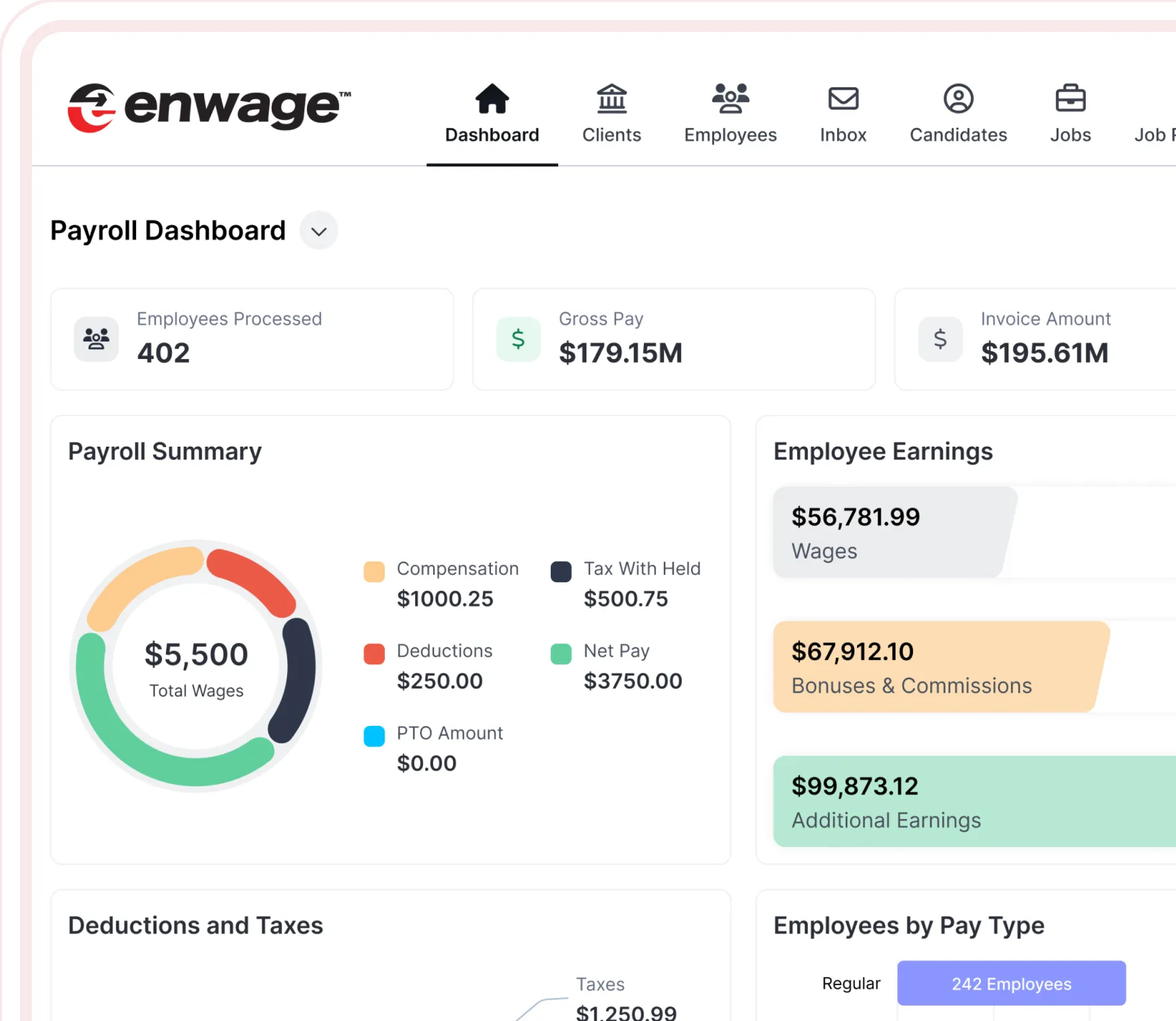Viewport: 1176px width, 1021px height.
Task: Click the Dashboard home icon
Action: pyautogui.click(x=492, y=99)
